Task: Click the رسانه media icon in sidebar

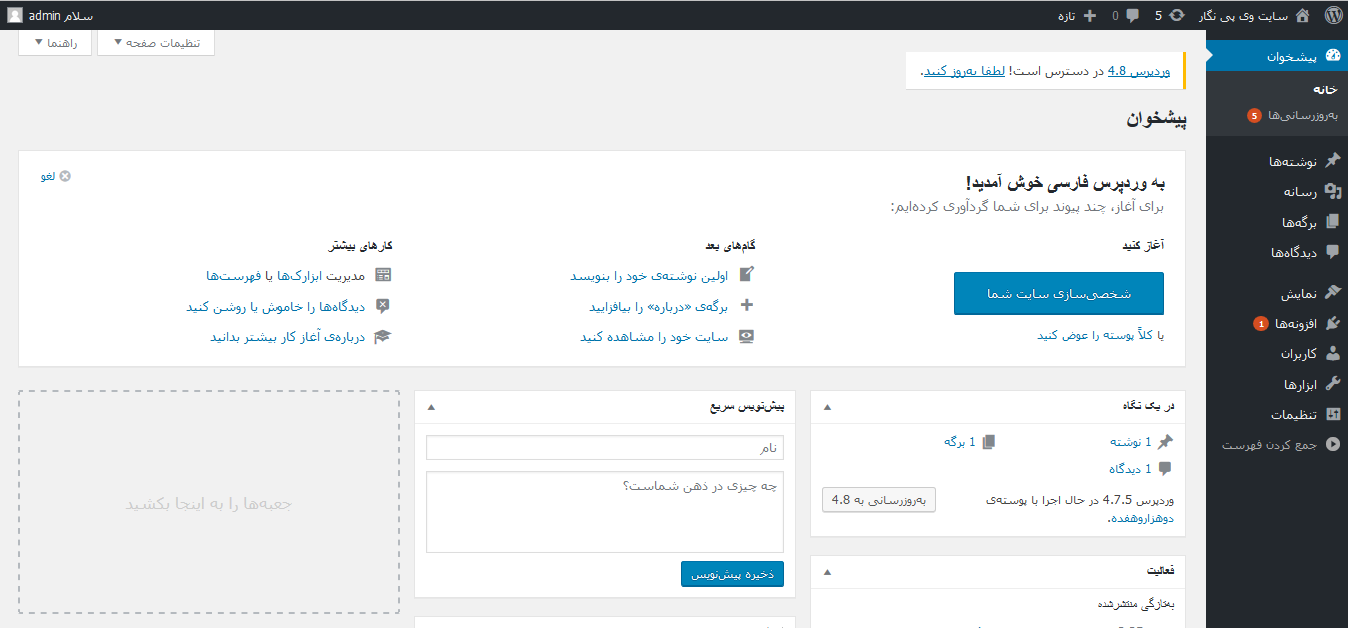Action: coord(1331,191)
